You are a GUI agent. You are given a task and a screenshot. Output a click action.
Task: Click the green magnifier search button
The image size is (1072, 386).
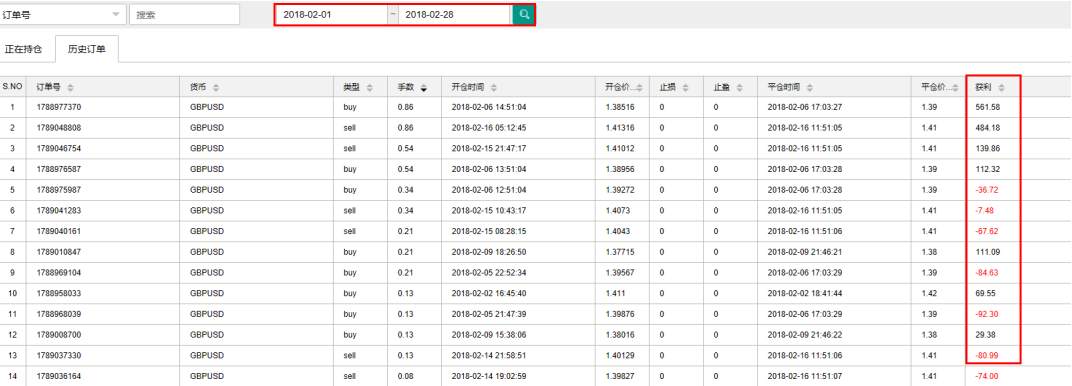[523, 14]
